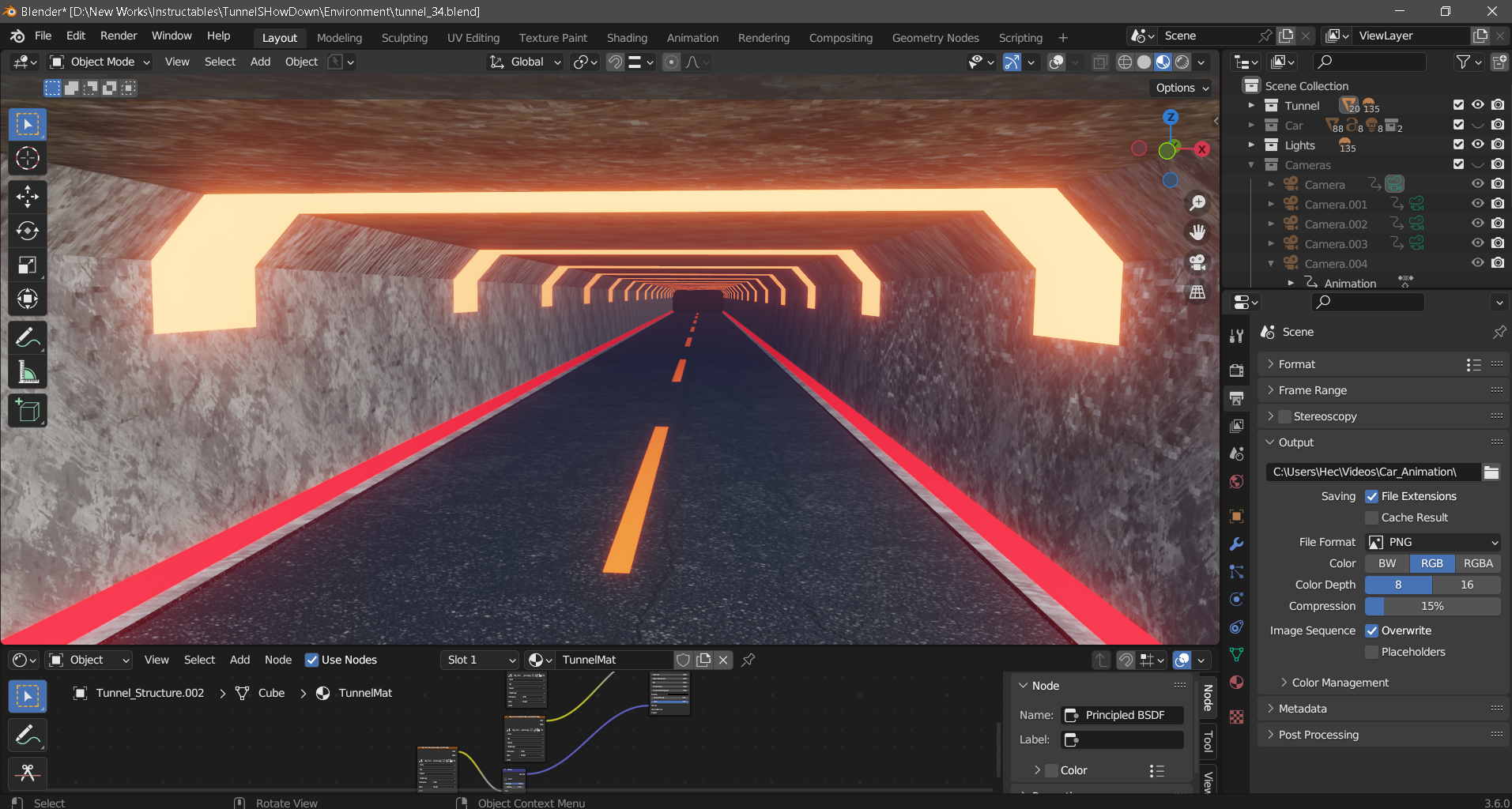Image resolution: width=1512 pixels, height=809 pixels.
Task: Toggle the Overwrite checkbox
Action: click(1372, 630)
